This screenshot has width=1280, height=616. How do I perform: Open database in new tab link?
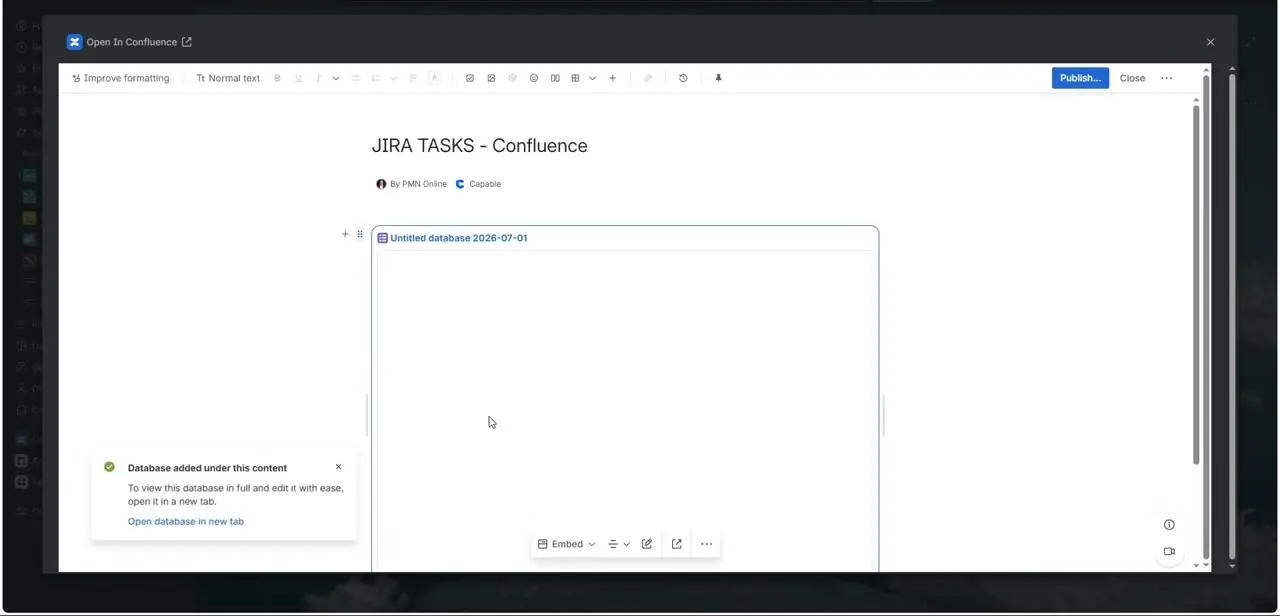(x=186, y=521)
